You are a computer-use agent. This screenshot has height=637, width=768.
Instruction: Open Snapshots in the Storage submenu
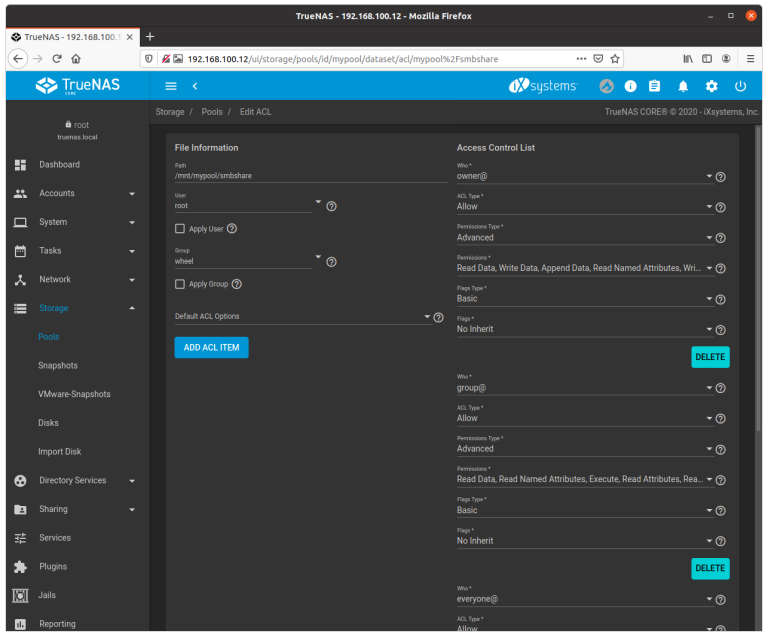tap(58, 366)
